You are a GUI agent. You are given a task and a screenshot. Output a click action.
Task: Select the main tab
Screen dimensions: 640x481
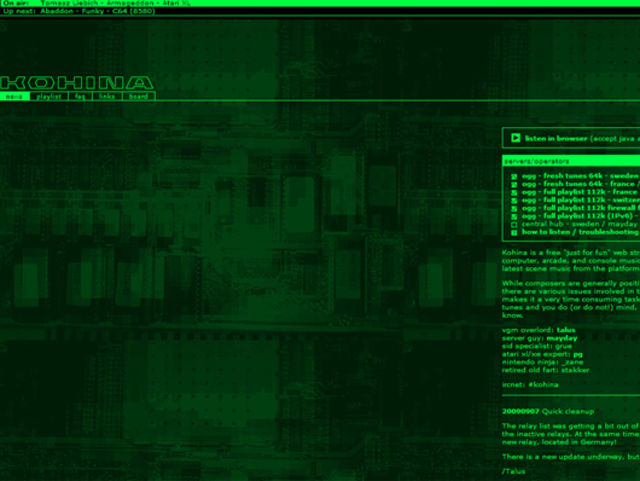15,96
